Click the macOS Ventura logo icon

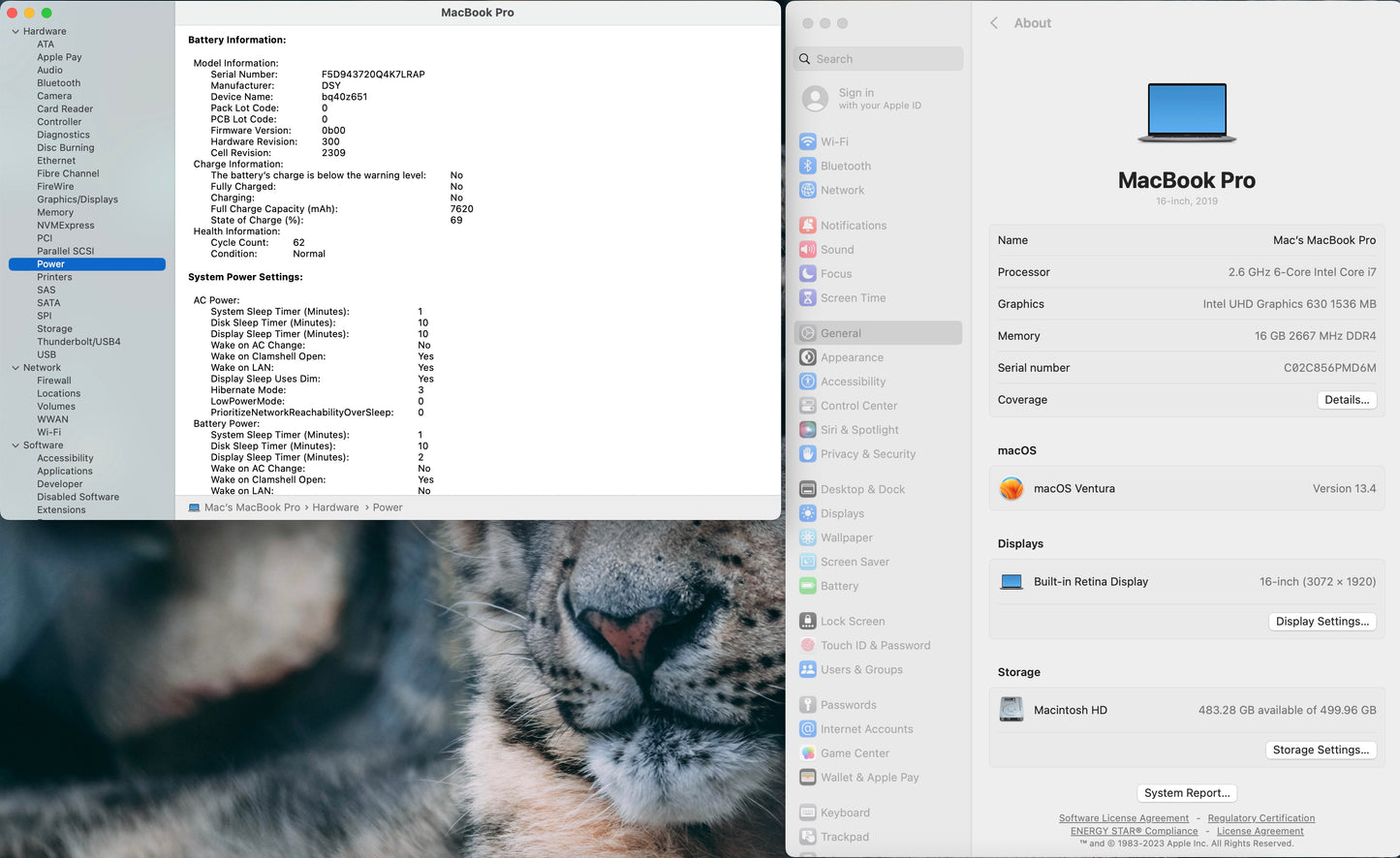click(x=1011, y=489)
